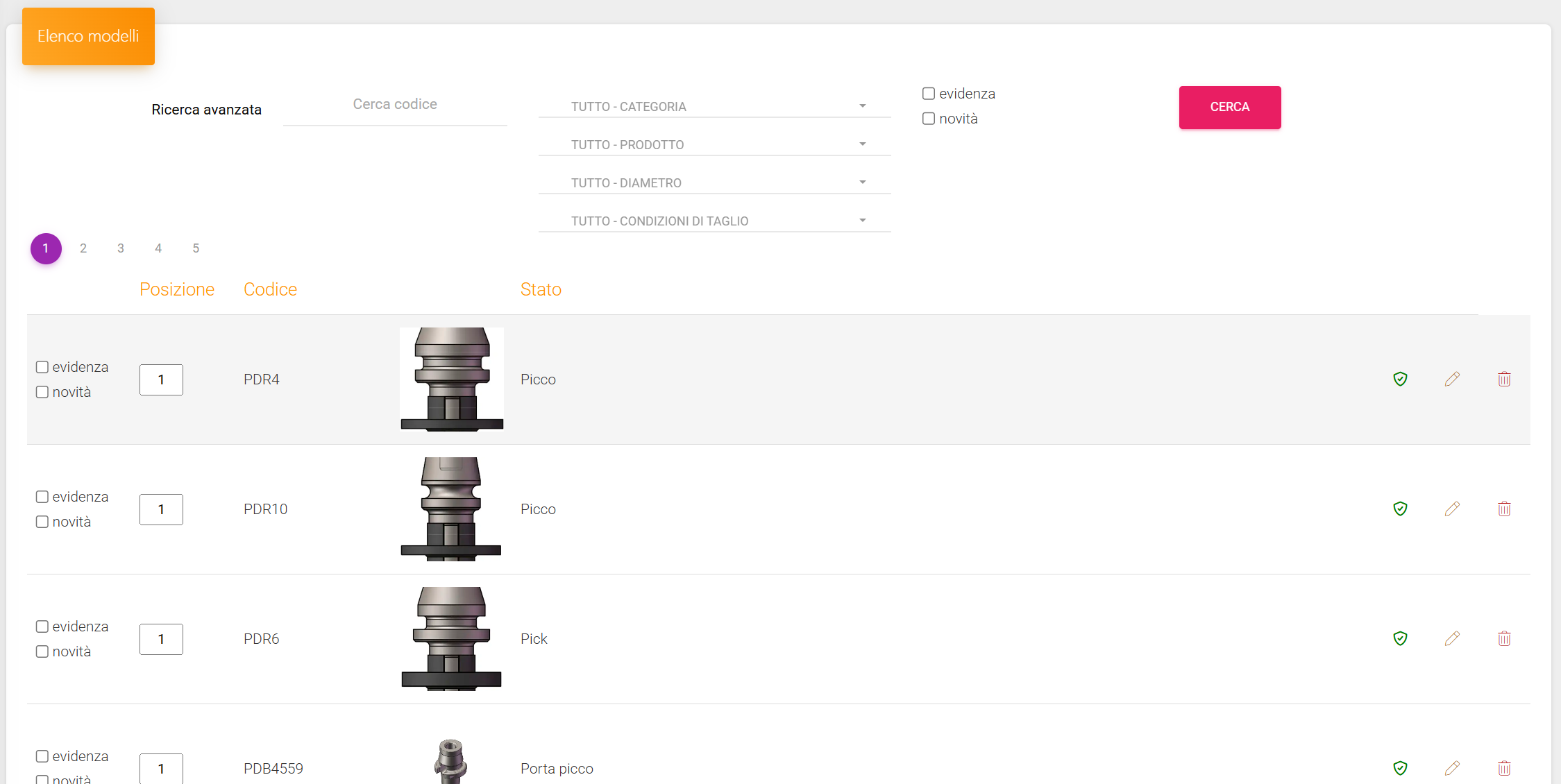
Task: Open the TUTTO - CONDIZIONI DI TAGLIO dropdown
Action: 714,221
